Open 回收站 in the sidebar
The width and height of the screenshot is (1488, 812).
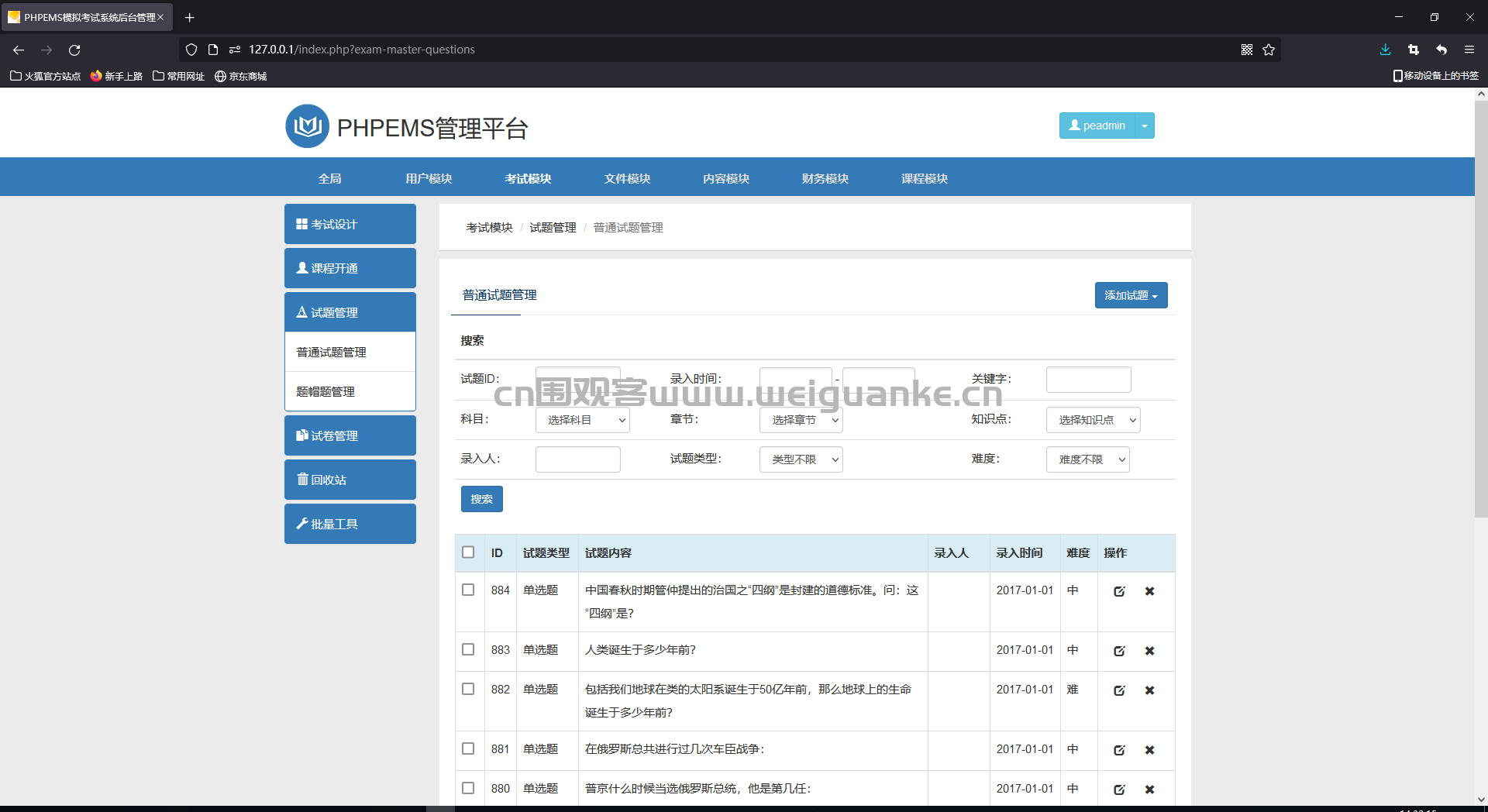click(350, 480)
